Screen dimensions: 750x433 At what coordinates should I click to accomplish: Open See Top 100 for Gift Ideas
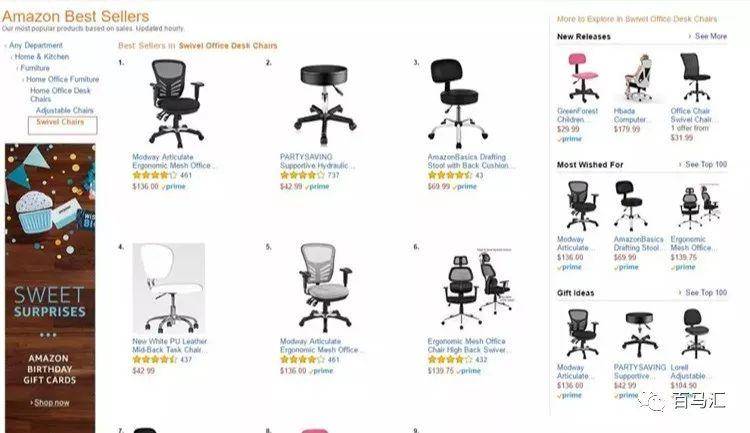pos(706,292)
